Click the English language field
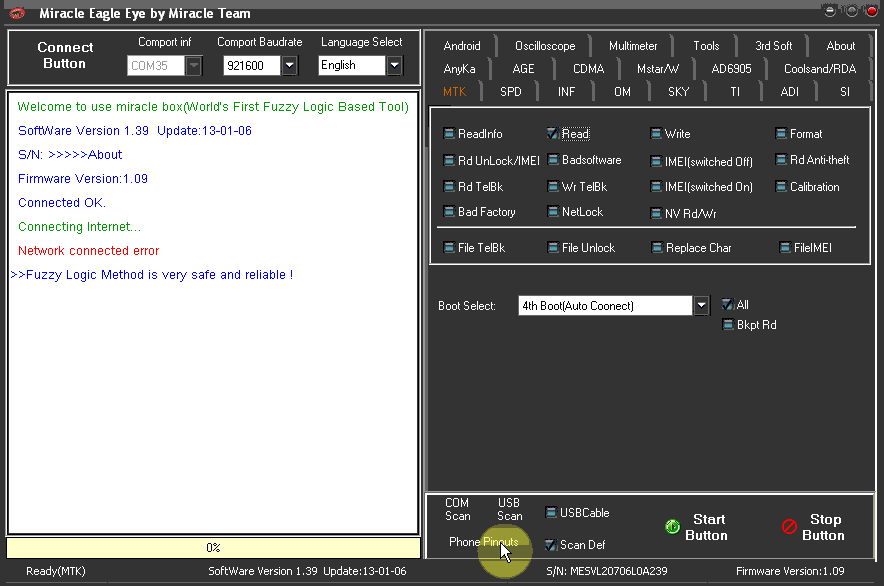This screenshot has height=586, width=884. (x=352, y=65)
